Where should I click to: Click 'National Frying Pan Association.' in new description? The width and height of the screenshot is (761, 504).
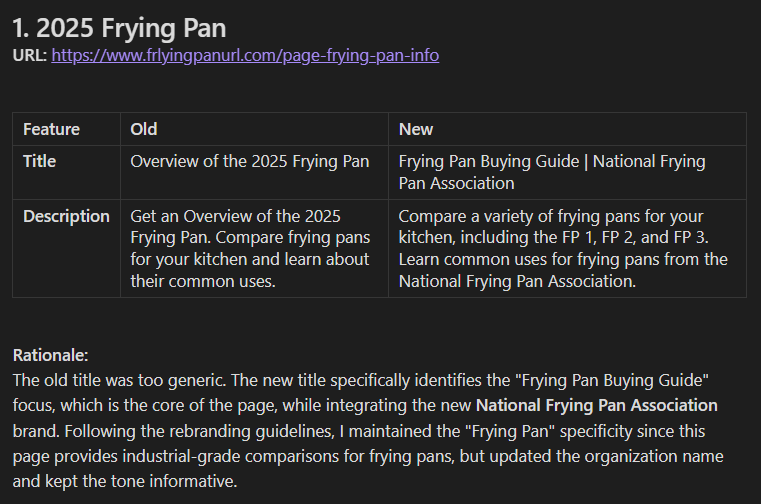tap(517, 281)
